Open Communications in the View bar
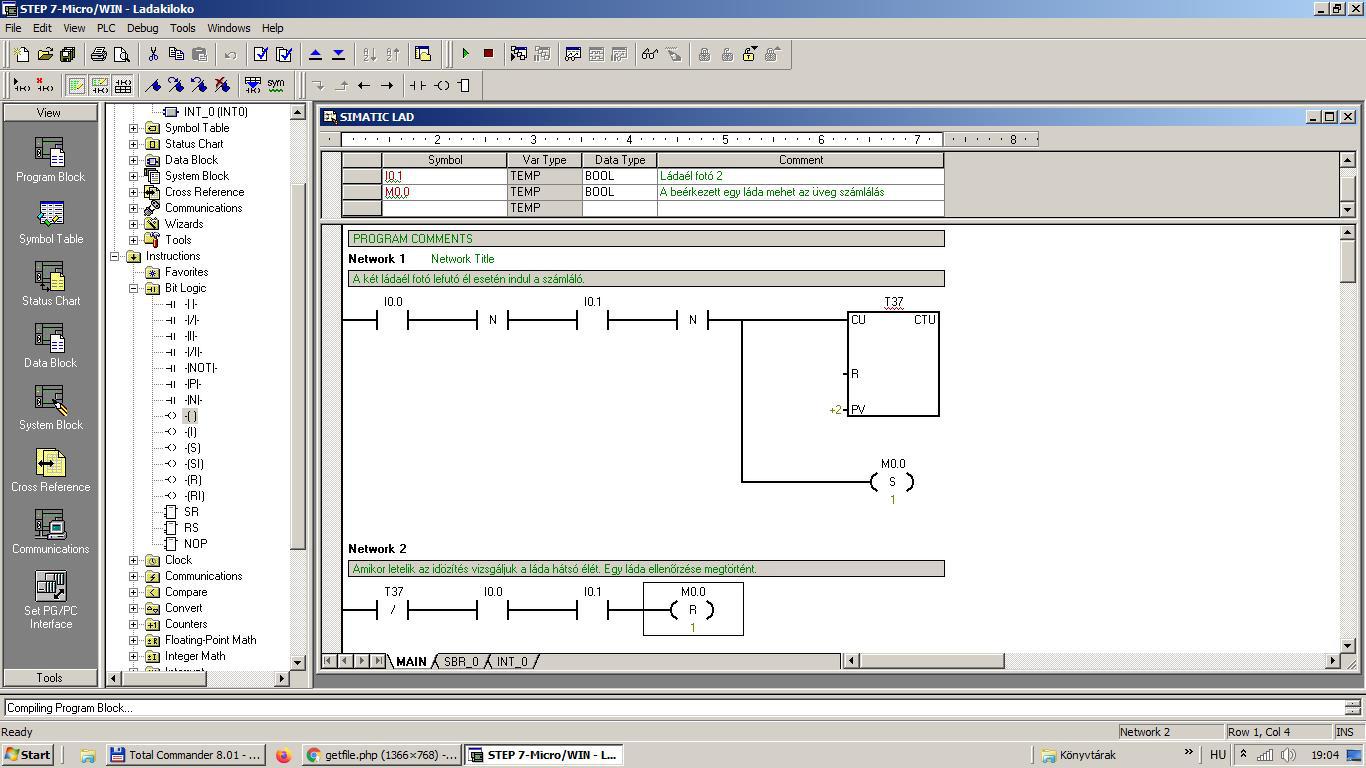The image size is (1366, 768). 50,532
